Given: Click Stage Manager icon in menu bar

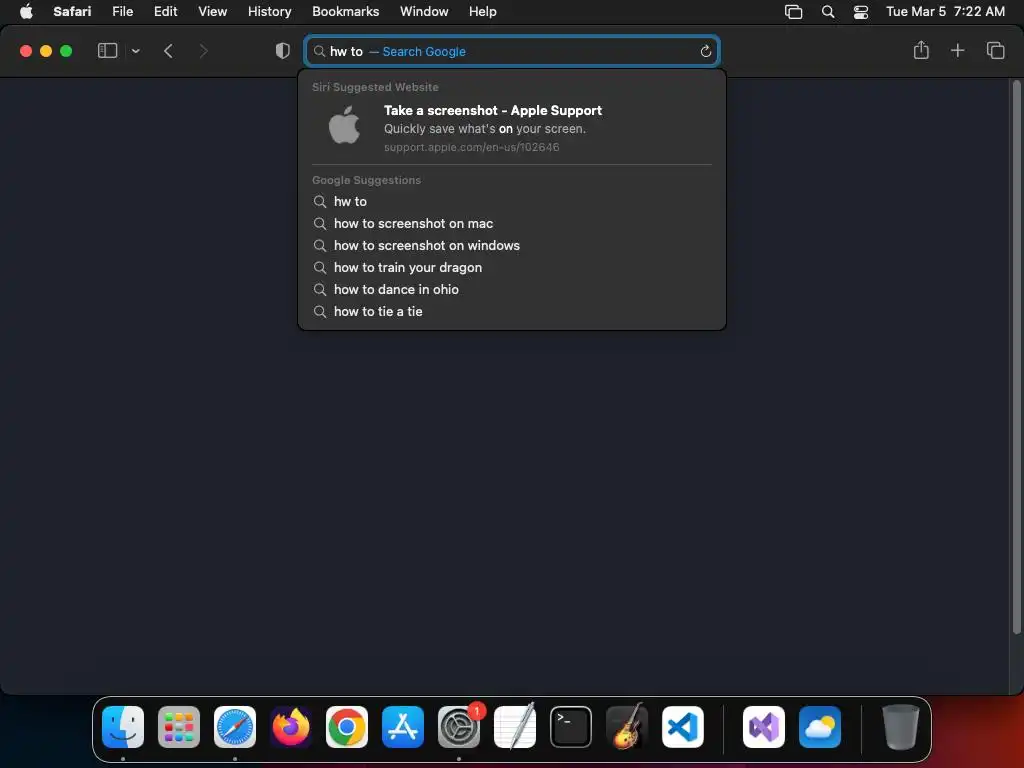Looking at the screenshot, I should (793, 12).
